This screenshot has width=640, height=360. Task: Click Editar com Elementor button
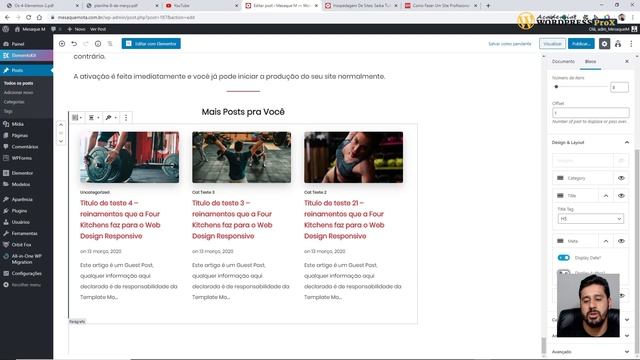pos(151,44)
